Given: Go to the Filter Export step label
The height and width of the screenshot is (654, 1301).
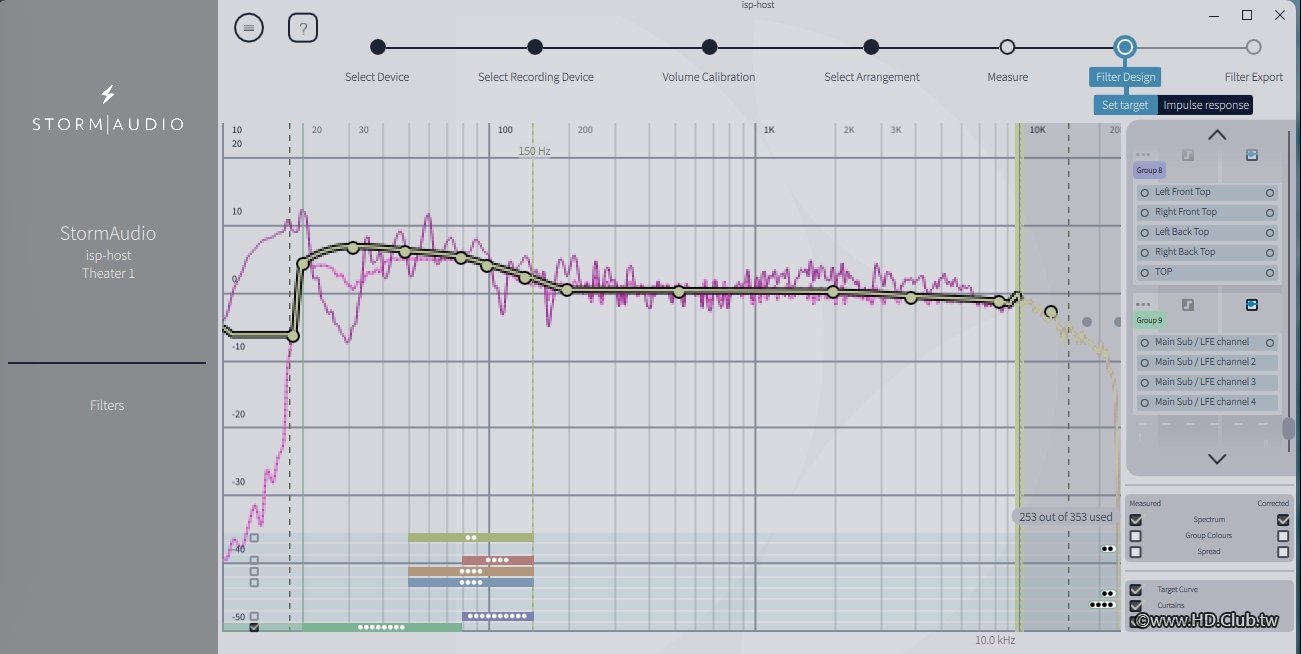Looking at the screenshot, I should 1253,77.
